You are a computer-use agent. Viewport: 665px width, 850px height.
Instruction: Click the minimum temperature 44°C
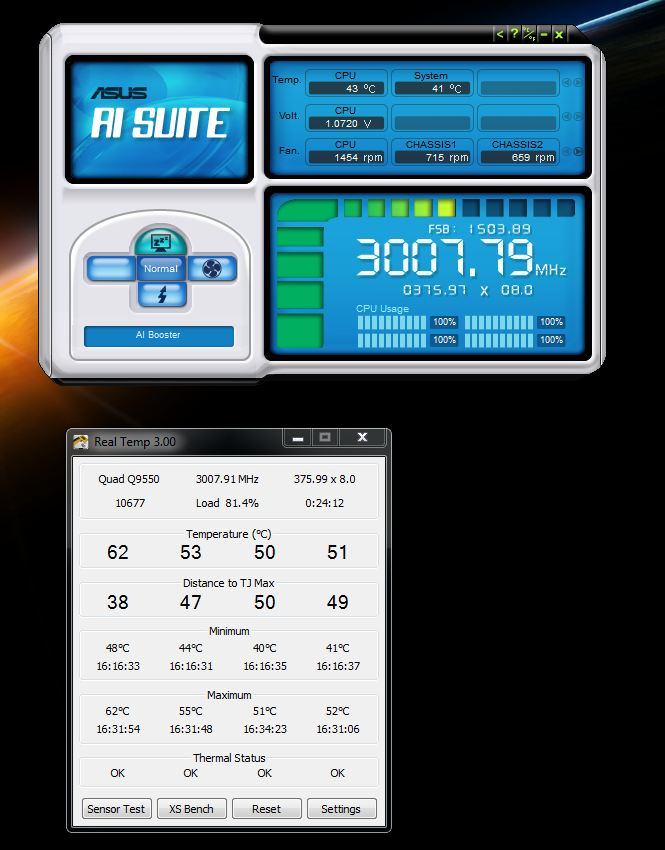(x=191, y=648)
